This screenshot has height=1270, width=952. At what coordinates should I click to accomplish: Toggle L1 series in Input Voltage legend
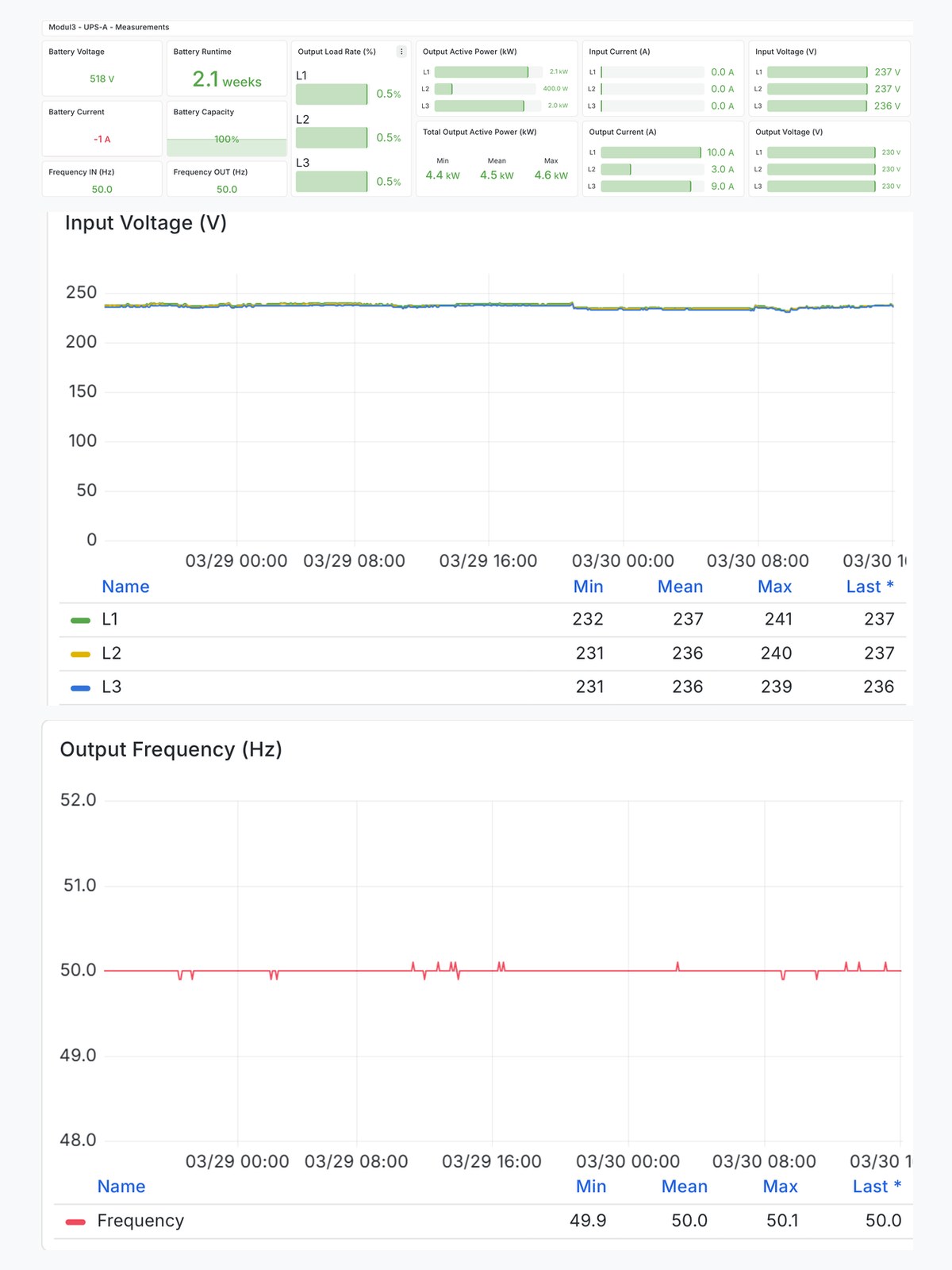[109, 619]
